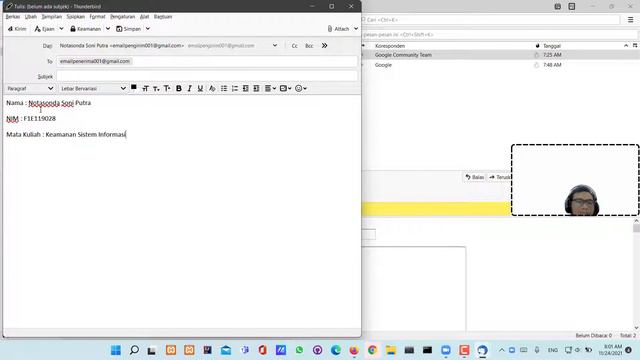Add a Bcc address field

[309, 46]
